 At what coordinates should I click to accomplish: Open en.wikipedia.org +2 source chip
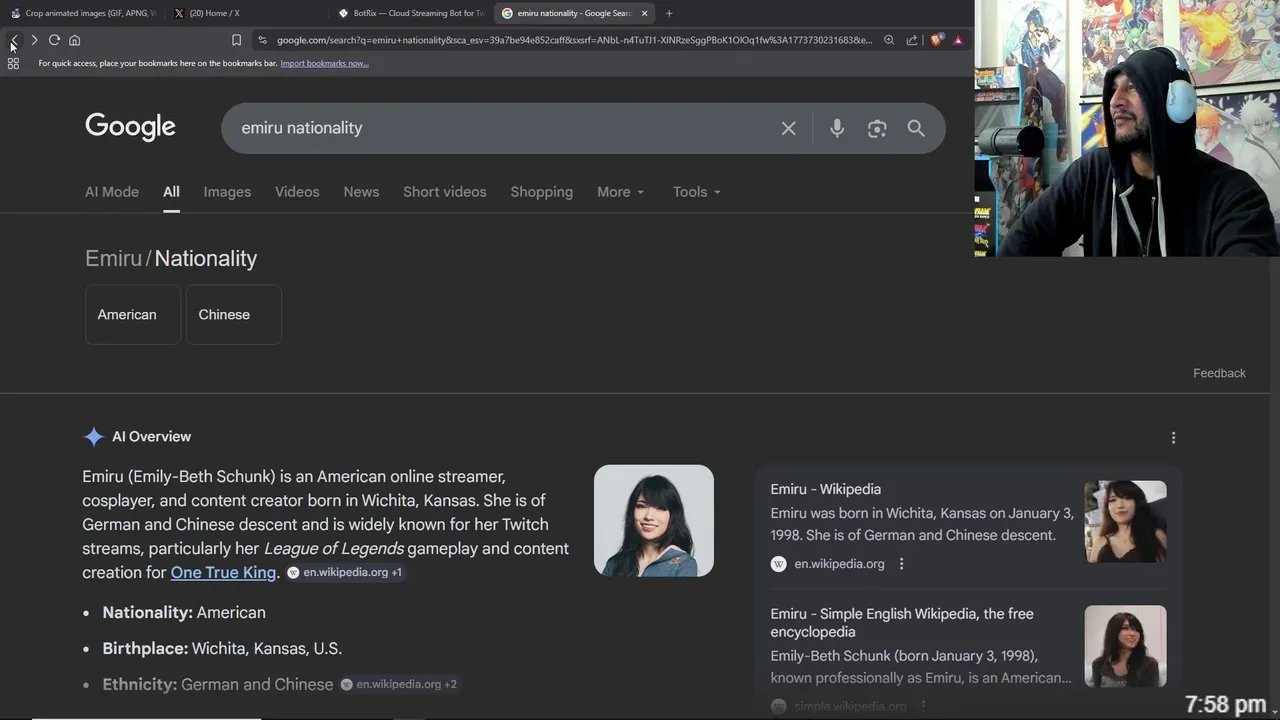pos(399,685)
